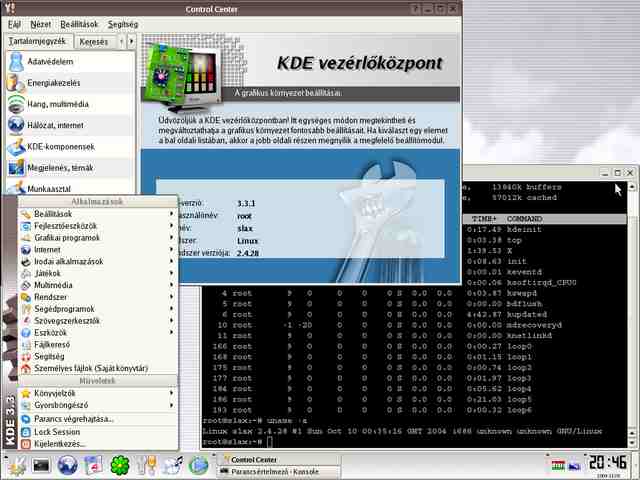Screen dimensions: 640x480
Task: Click the Játékok icon in the K menu
Action: pyautogui.click(x=26, y=273)
